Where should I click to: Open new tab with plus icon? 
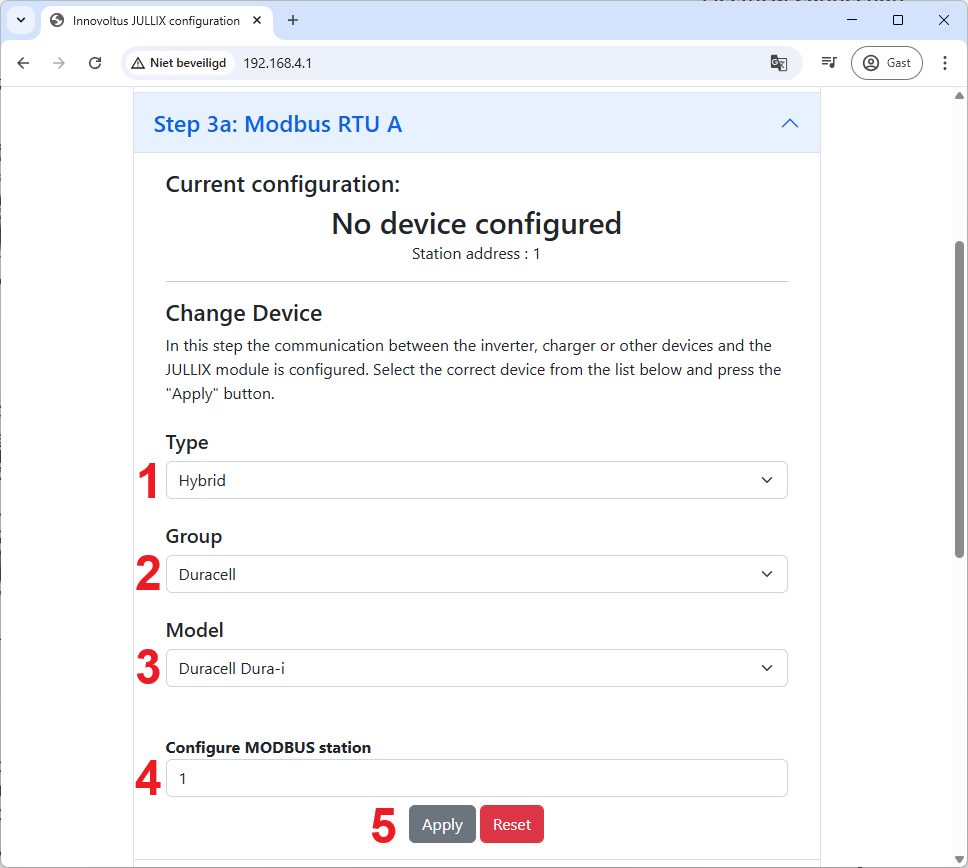(x=293, y=20)
